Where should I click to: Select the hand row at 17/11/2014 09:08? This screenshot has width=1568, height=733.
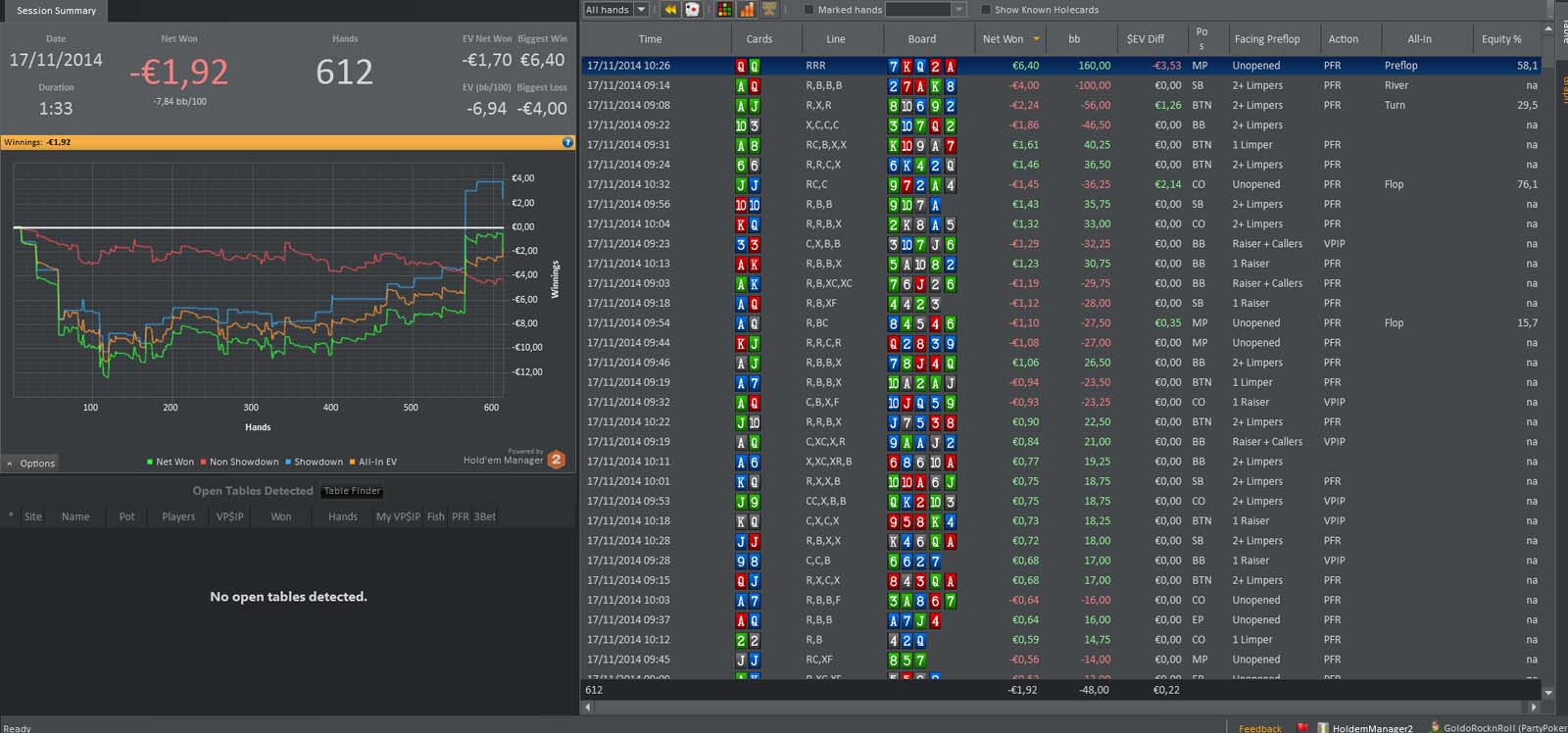pyautogui.click(x=1061, y=105)
